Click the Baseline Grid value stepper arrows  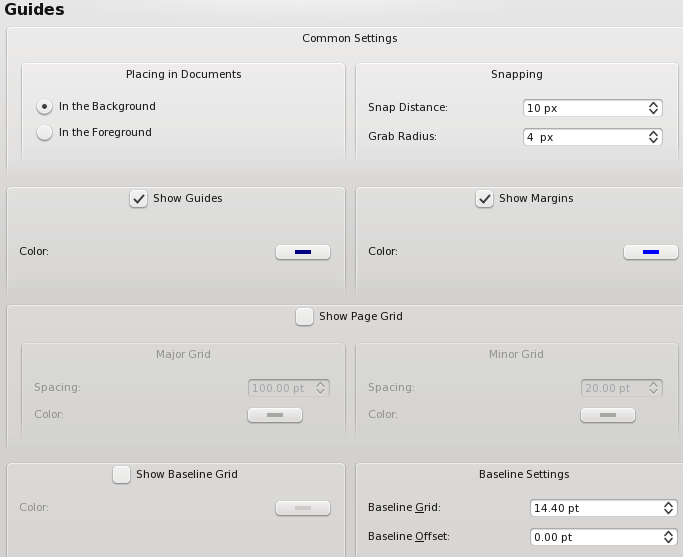(668, 508)
